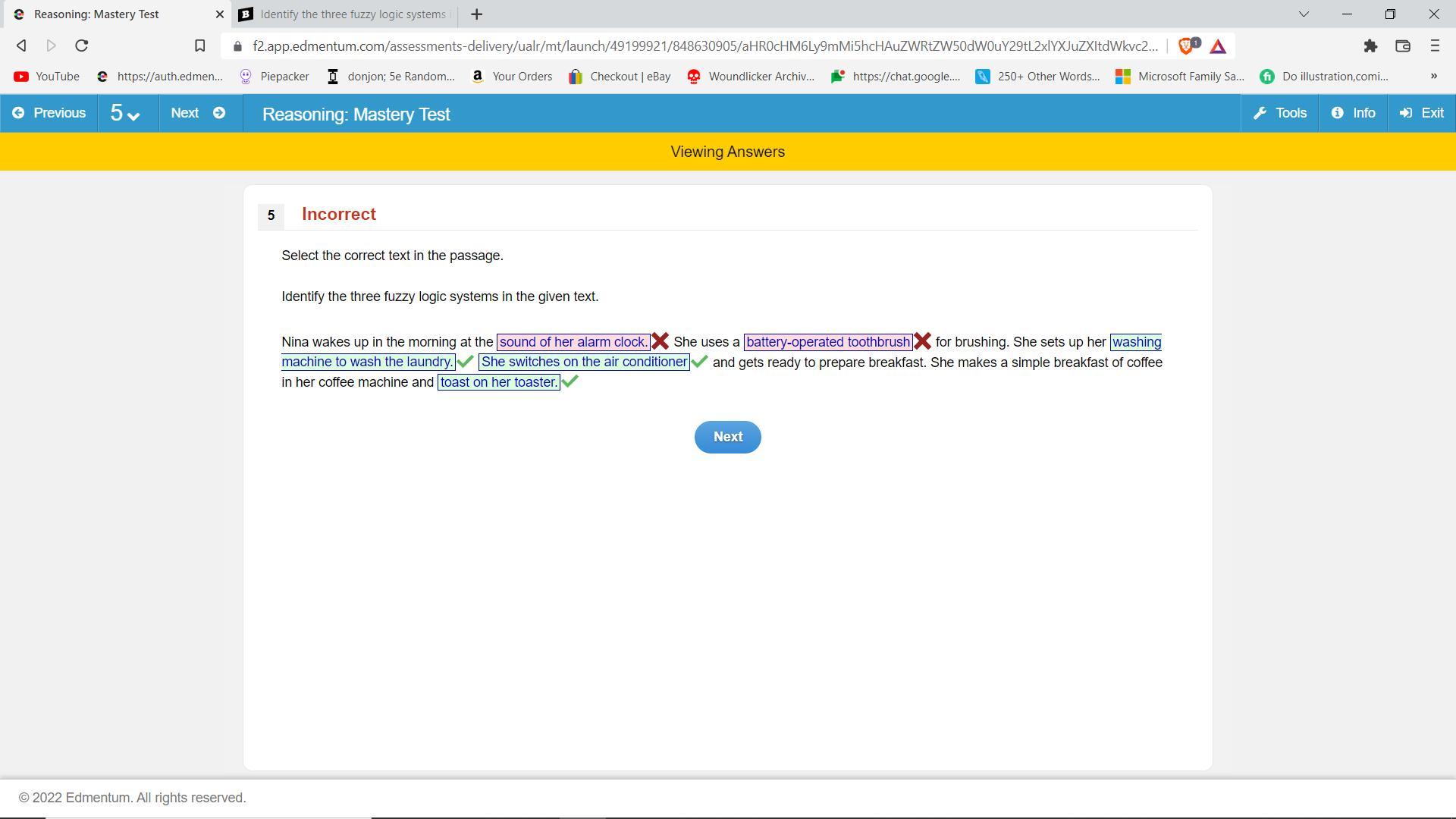Toggle the 'battery-operated toothbrush' selection

tap(827, 342)
